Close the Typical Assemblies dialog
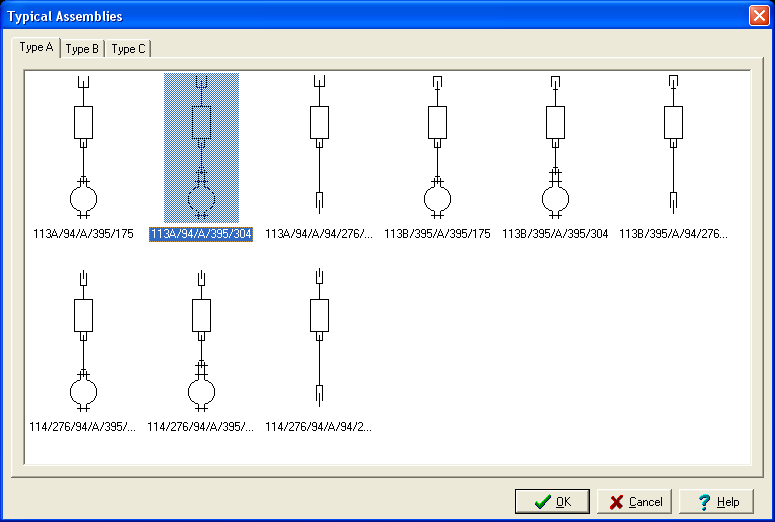775x522 pixels. (758, 16)
